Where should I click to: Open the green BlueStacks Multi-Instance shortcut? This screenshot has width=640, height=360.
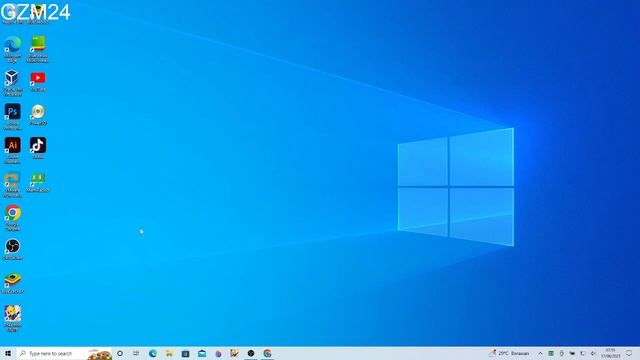coord(38,49)
